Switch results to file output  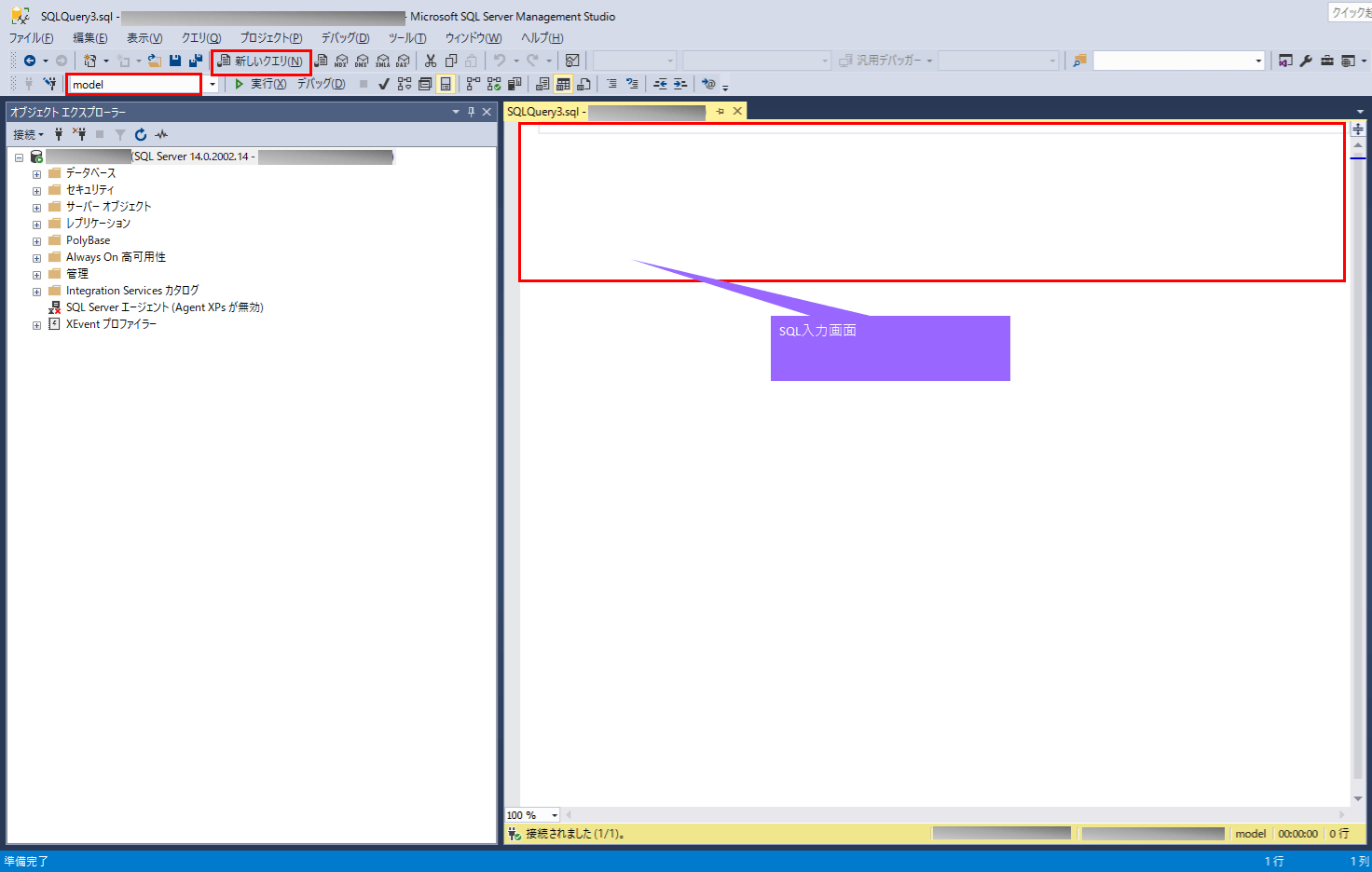(583, 84)
